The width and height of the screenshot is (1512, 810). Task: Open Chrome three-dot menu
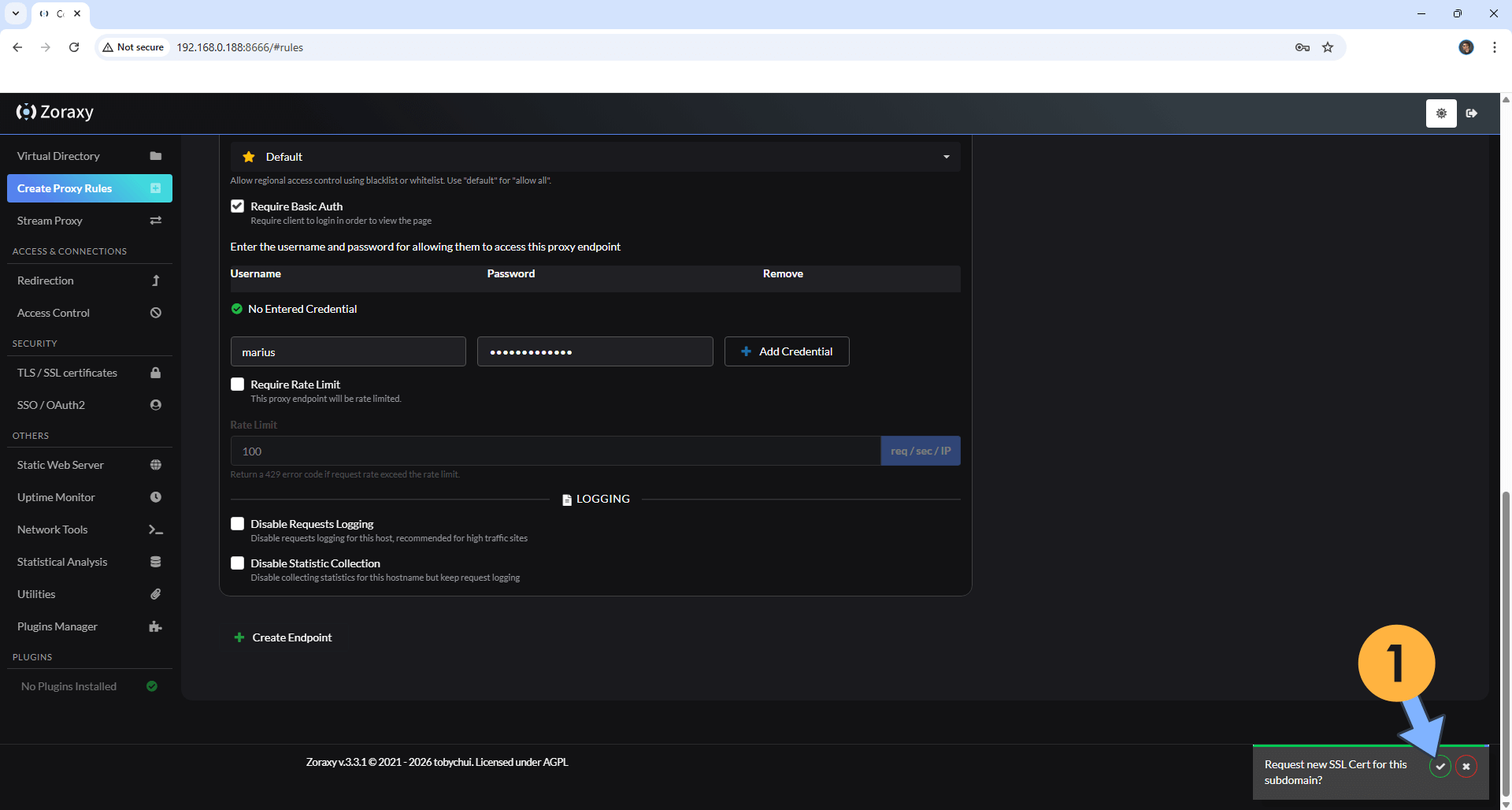tap(1494, 47)
